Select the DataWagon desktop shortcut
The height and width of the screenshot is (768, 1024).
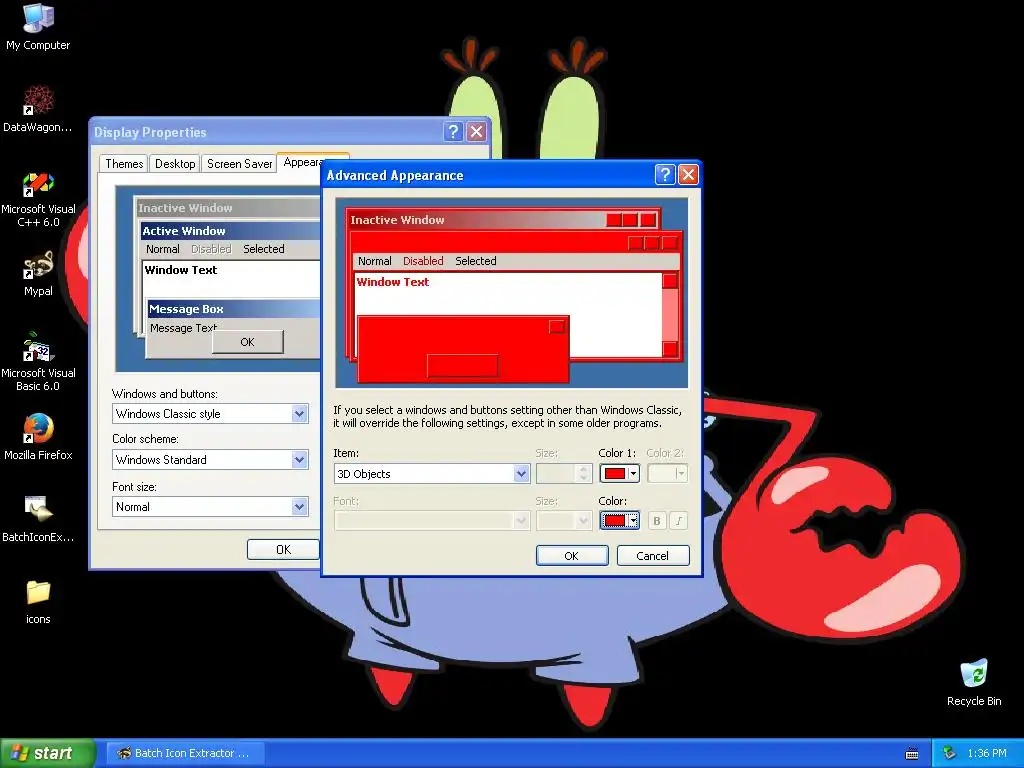pyautogui.click(x=38, y=108)
